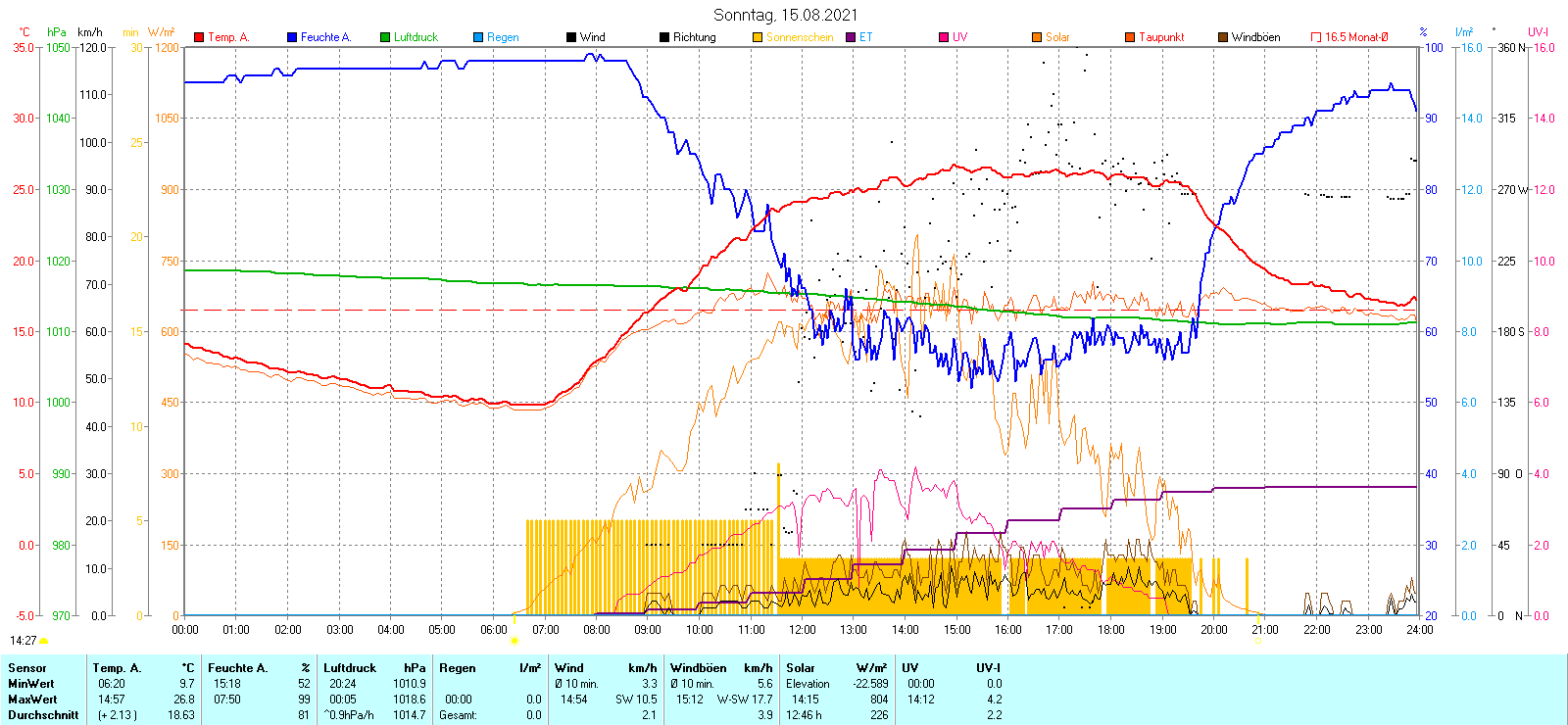
Task: Click the ^0.9hPa/h pressure trend text
Action: tap(349, 715)
